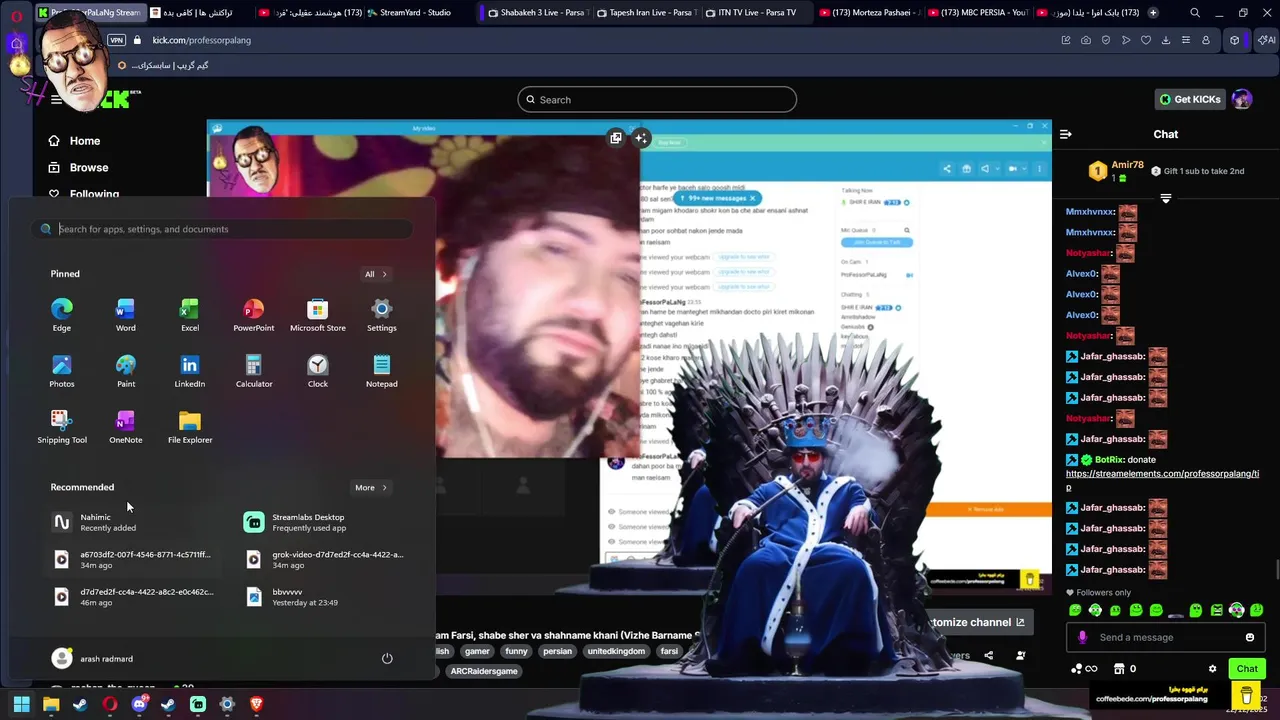Screen dimensions: 1280x720
Task: Switch to MBC PERSIA YouTube tab
Action: click(980, 13)
